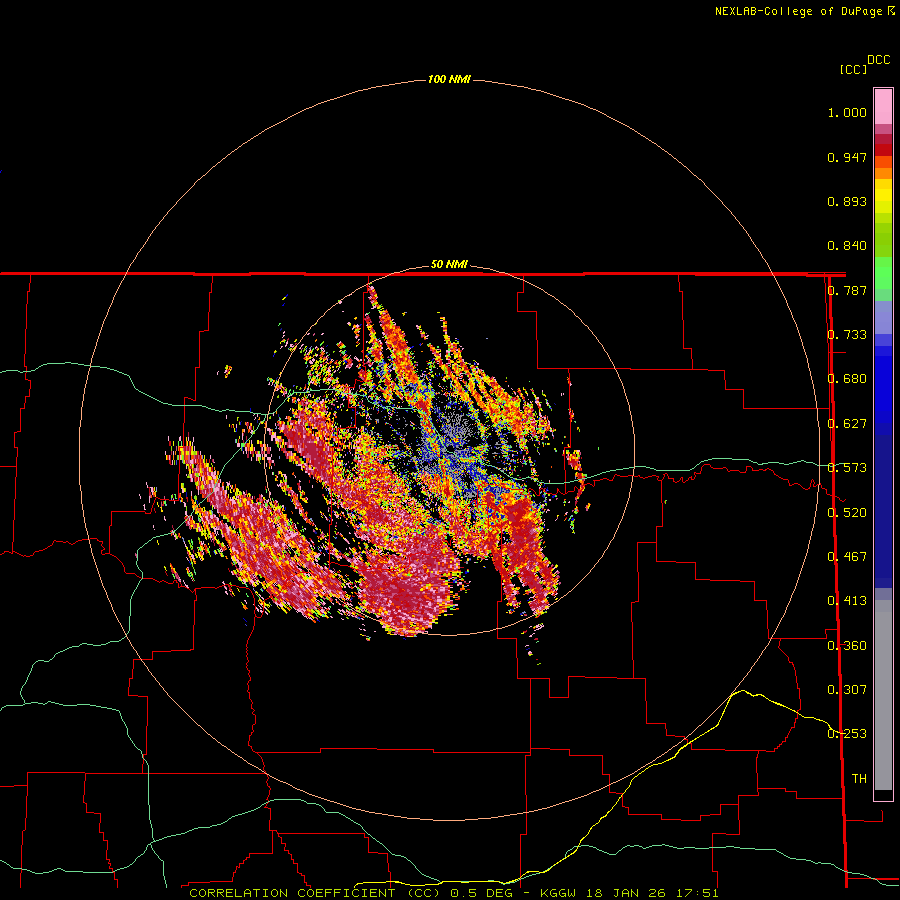Click the 0.733 scale value
This screenshot has width=900, height=900.
click(847, 335)
